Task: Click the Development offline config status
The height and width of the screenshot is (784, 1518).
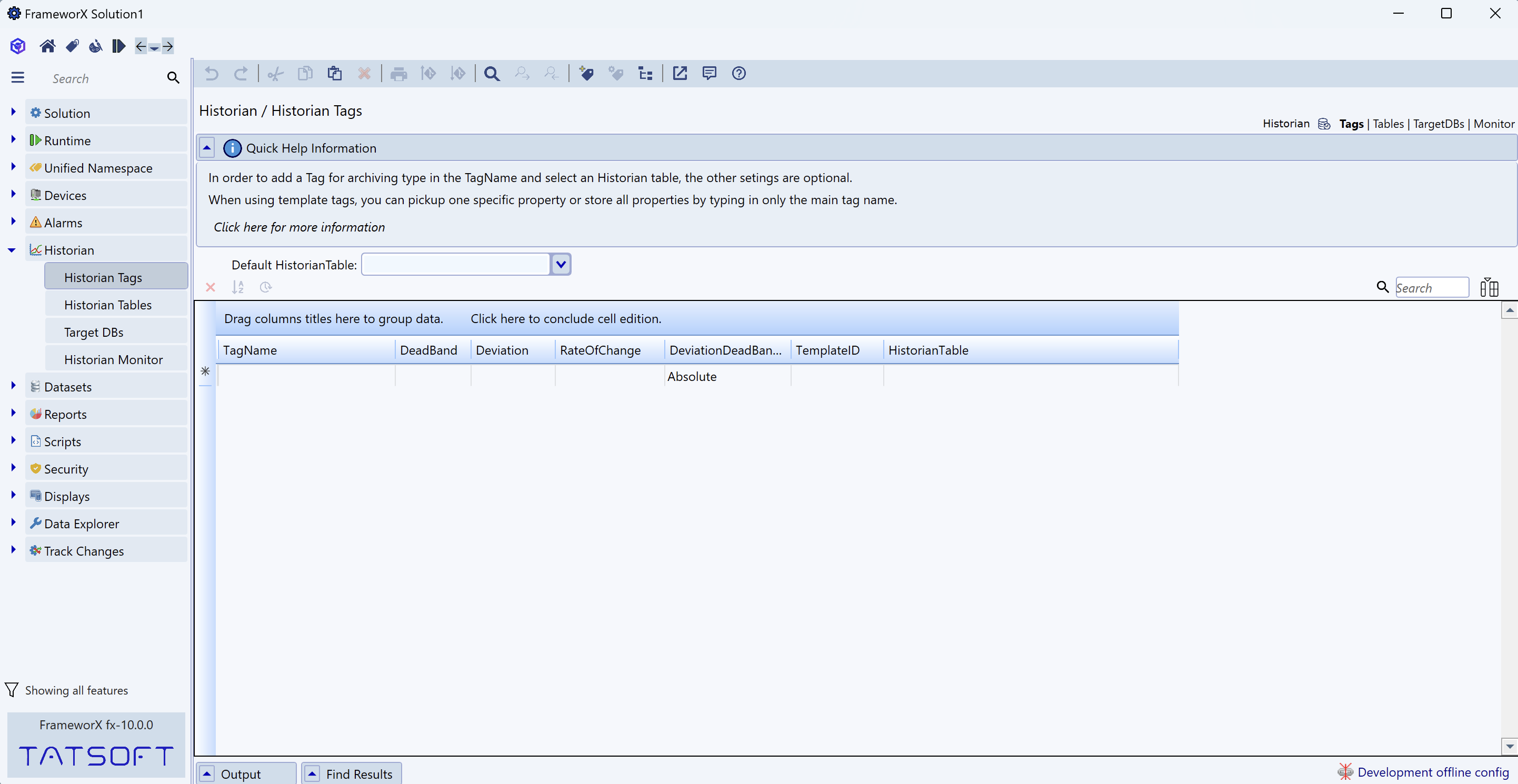Action: click(1425, 771)
